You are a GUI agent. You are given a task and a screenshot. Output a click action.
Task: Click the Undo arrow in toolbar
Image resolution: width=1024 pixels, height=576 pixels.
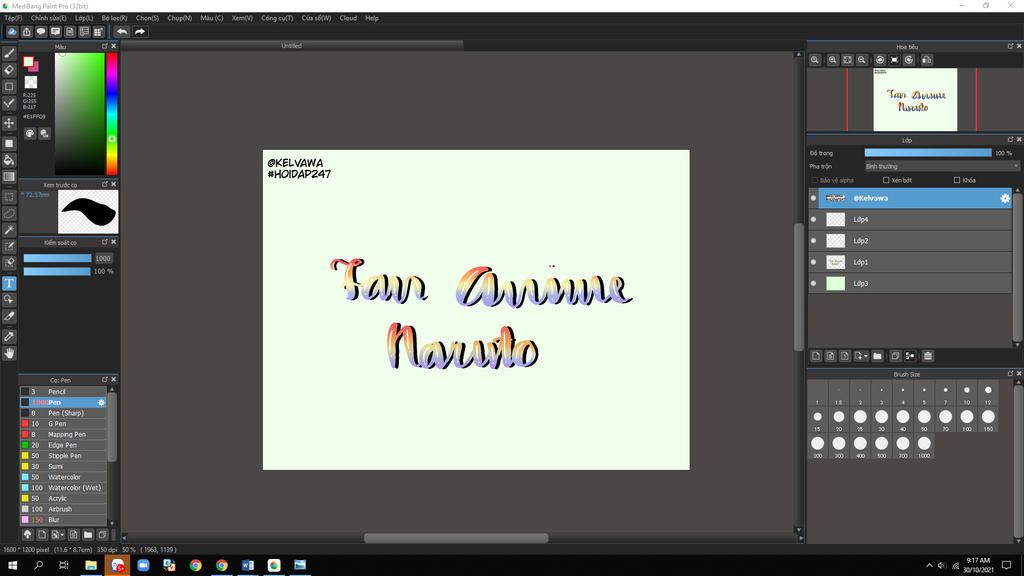[x=122, y=31]
